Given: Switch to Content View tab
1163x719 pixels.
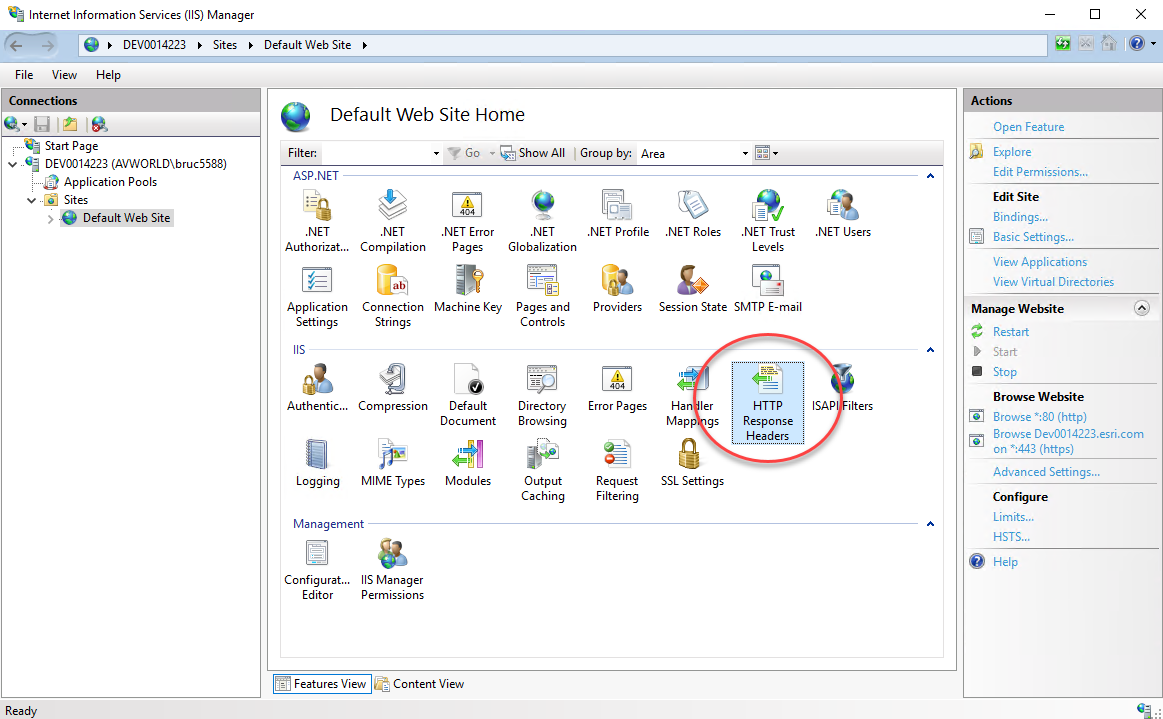Looking at the screenshot, I should (420, 683).
